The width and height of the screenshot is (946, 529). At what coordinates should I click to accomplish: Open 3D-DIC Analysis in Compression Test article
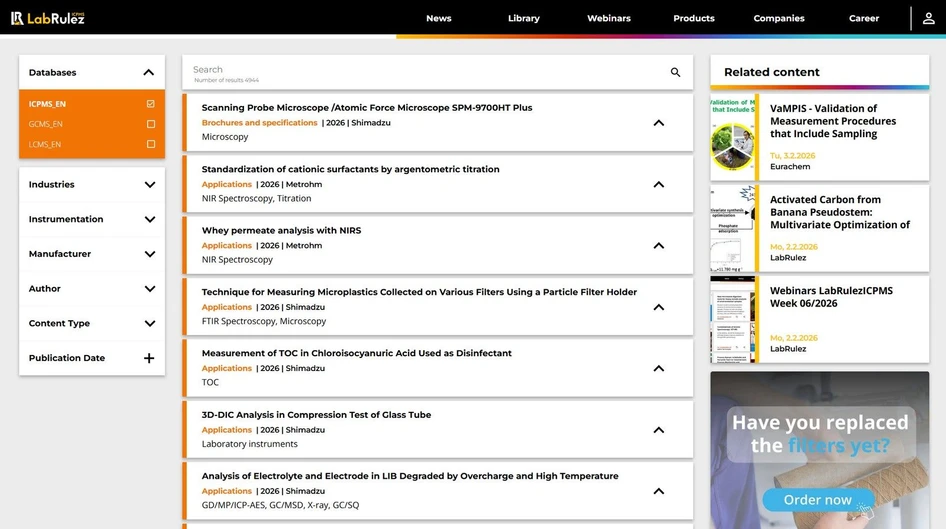[316, 414]
